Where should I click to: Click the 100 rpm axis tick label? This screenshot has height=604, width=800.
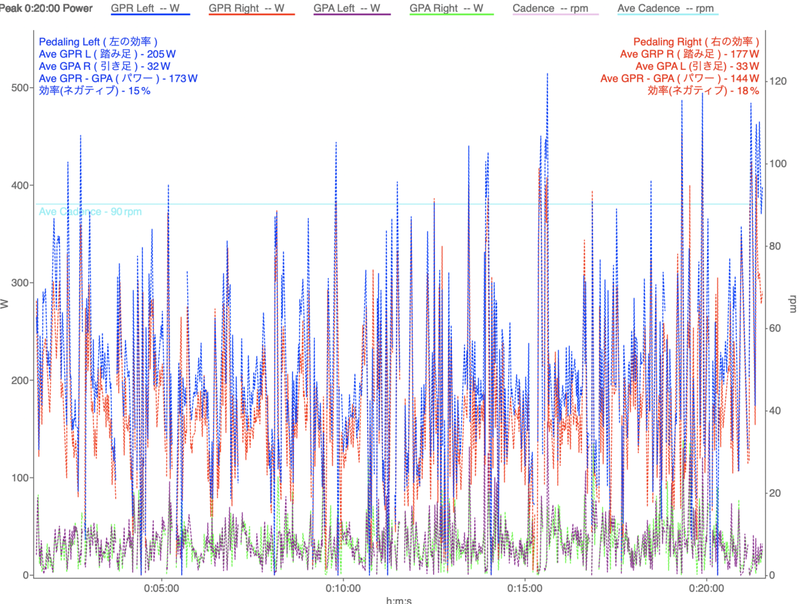[x=778, y=164]
